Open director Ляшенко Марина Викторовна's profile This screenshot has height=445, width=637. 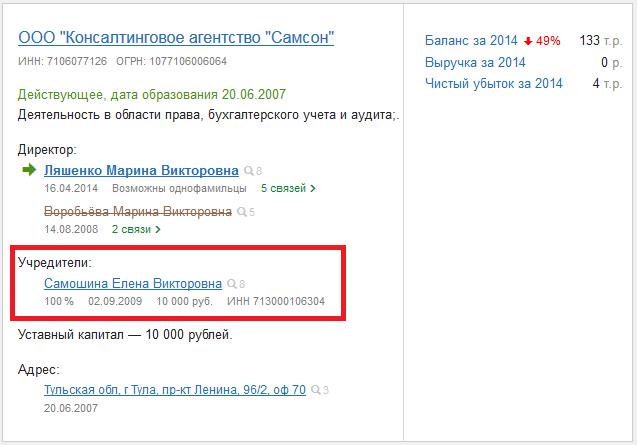click(x=141, y=171)
